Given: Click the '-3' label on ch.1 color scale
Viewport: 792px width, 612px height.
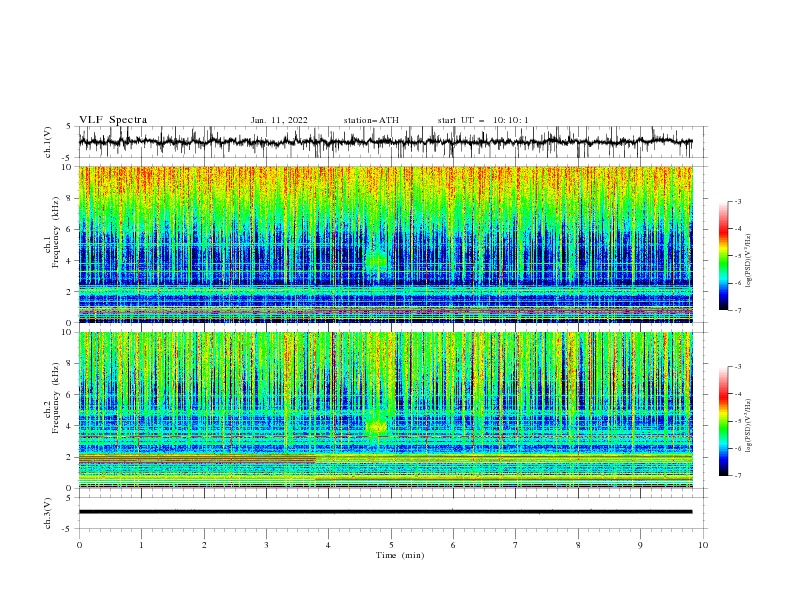Looking at the screenshot, I should 737,201.
